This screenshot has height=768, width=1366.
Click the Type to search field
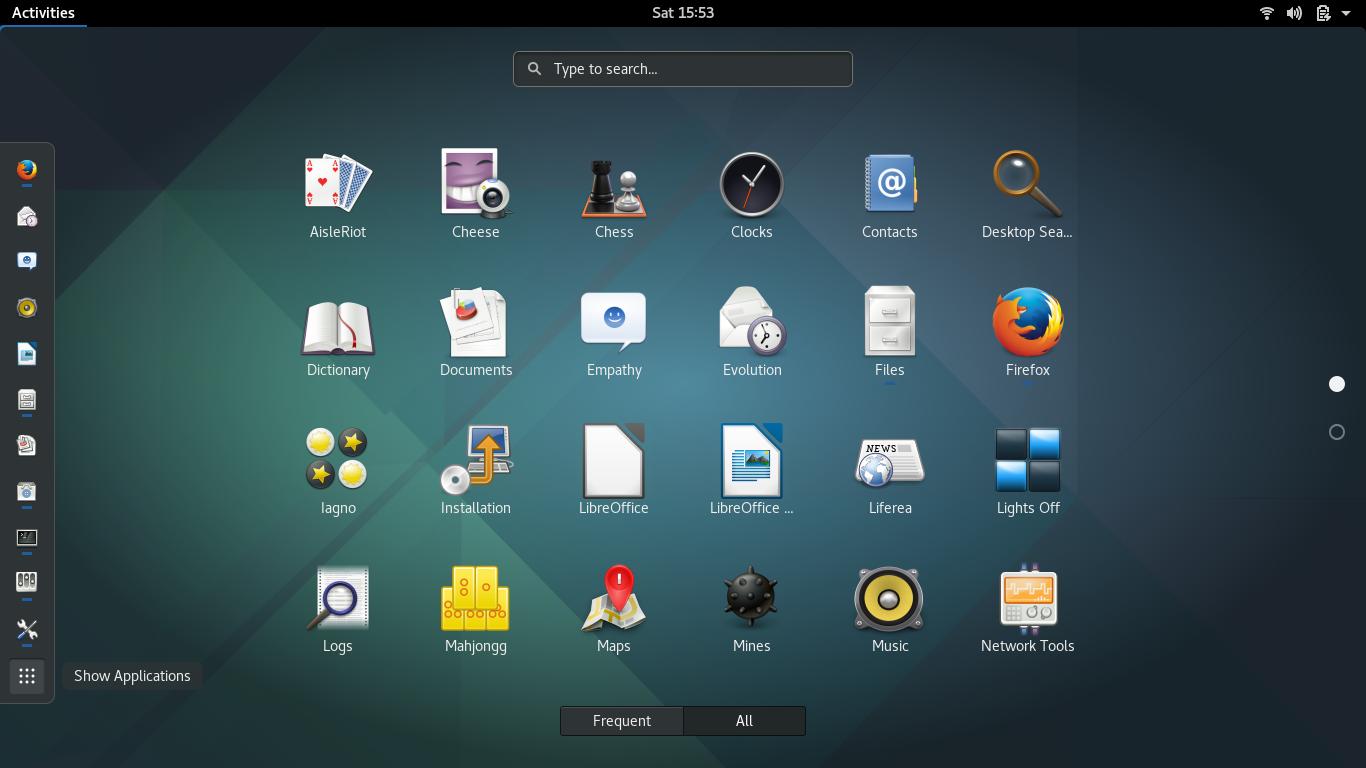tap(683, 68)
